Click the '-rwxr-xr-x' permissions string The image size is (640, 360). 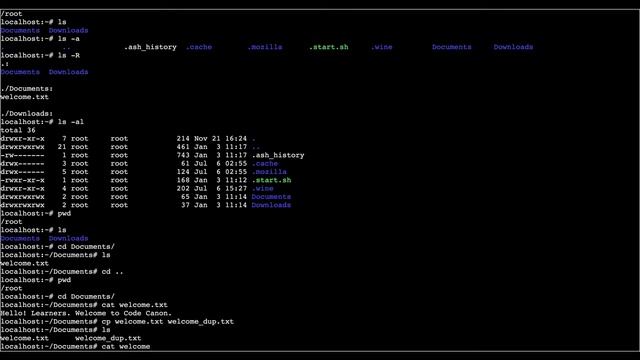[22, 180]
